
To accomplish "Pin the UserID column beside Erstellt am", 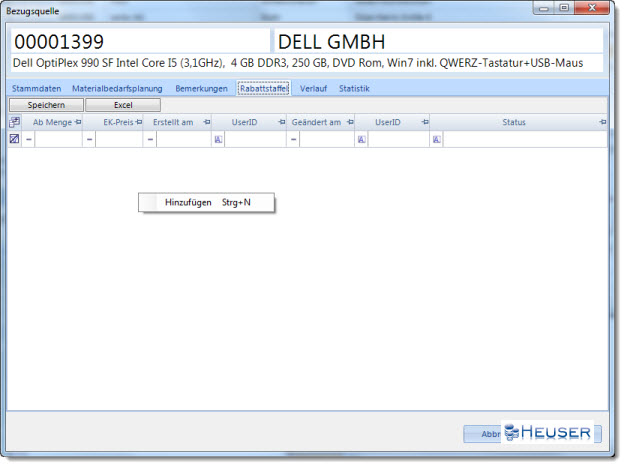I will 282,122.
